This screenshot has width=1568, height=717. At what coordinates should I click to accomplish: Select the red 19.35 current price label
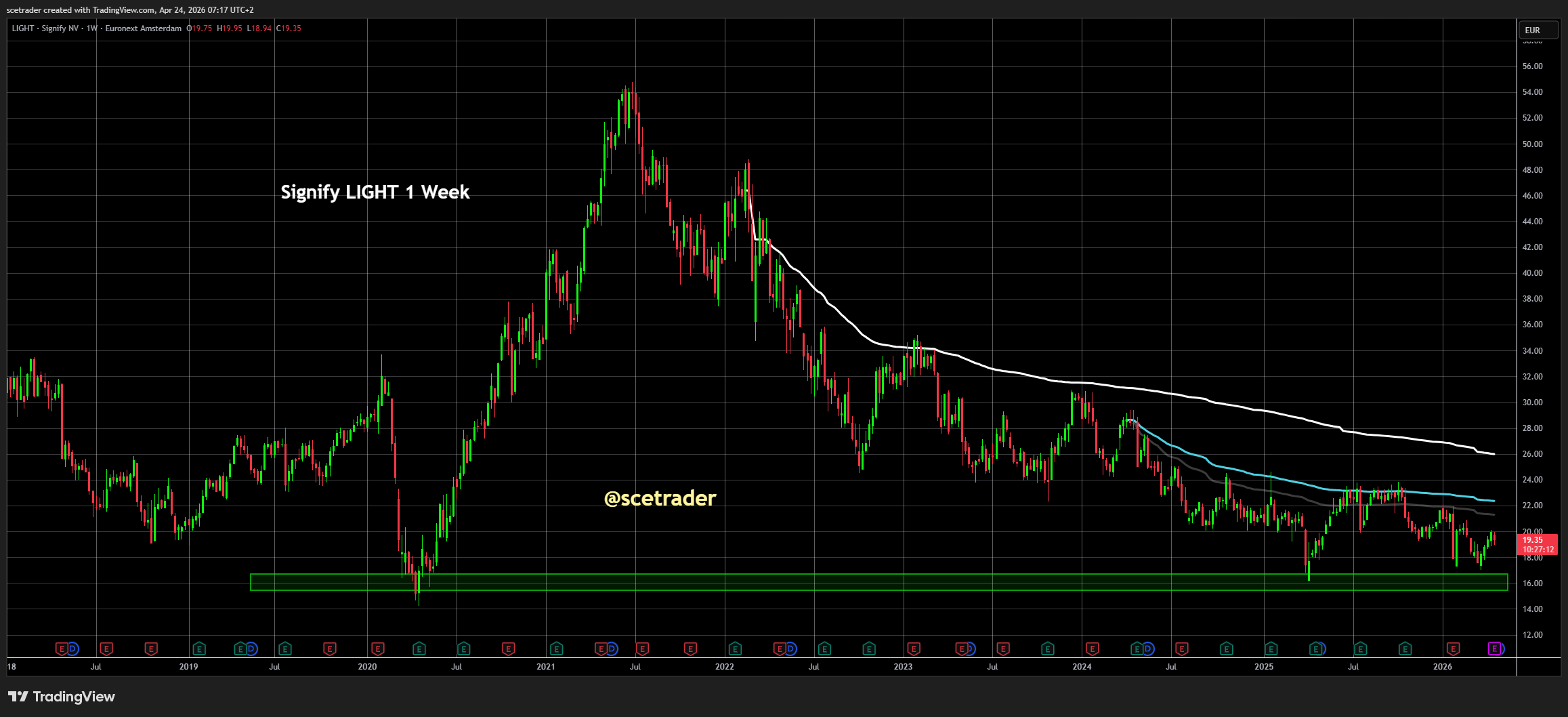tap(1537, 540)
